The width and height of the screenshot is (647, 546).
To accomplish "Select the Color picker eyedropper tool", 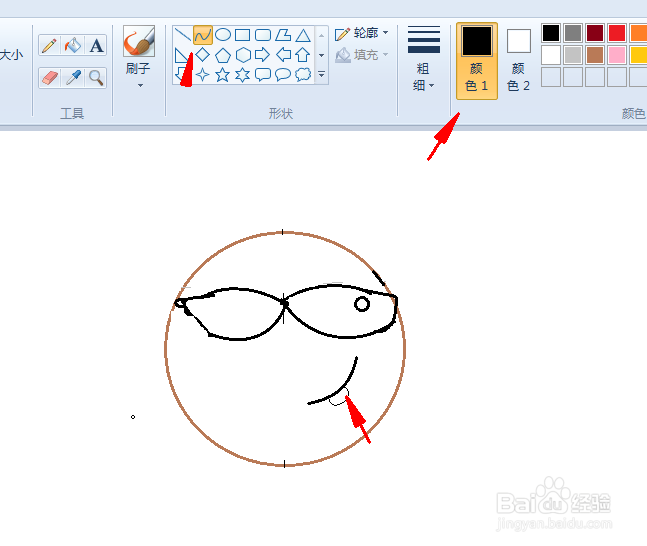I will click(x=73, y=78).
